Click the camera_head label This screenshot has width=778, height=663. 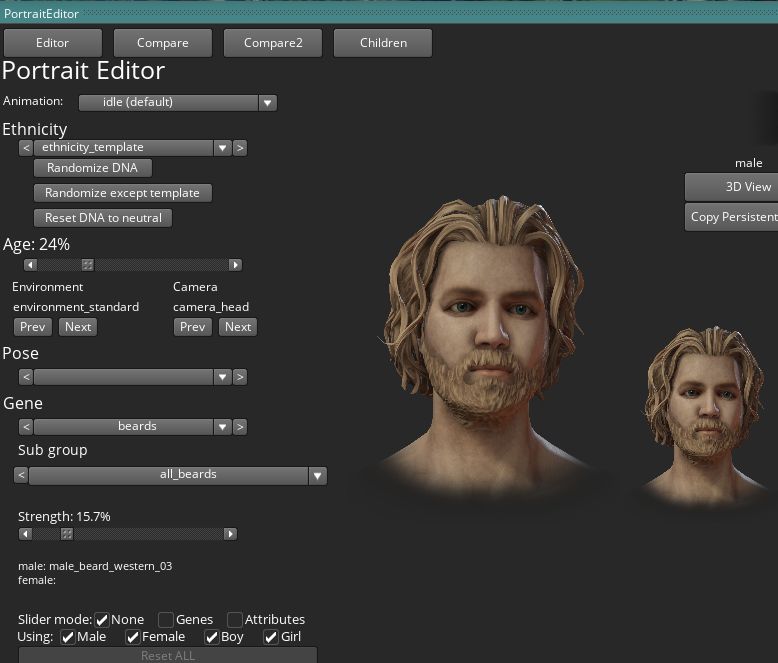(x=211, y=307)
